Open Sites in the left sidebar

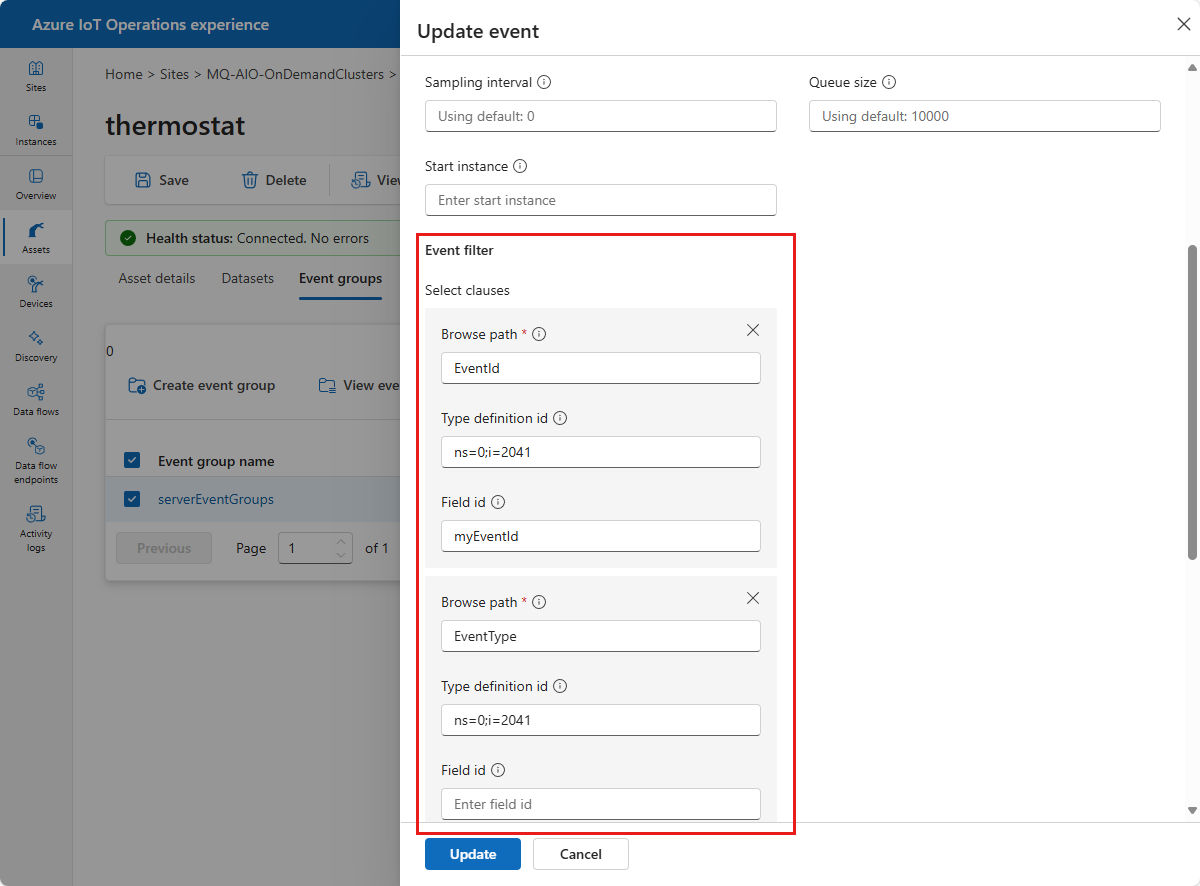pyautogui.click(x=36, y=76)
